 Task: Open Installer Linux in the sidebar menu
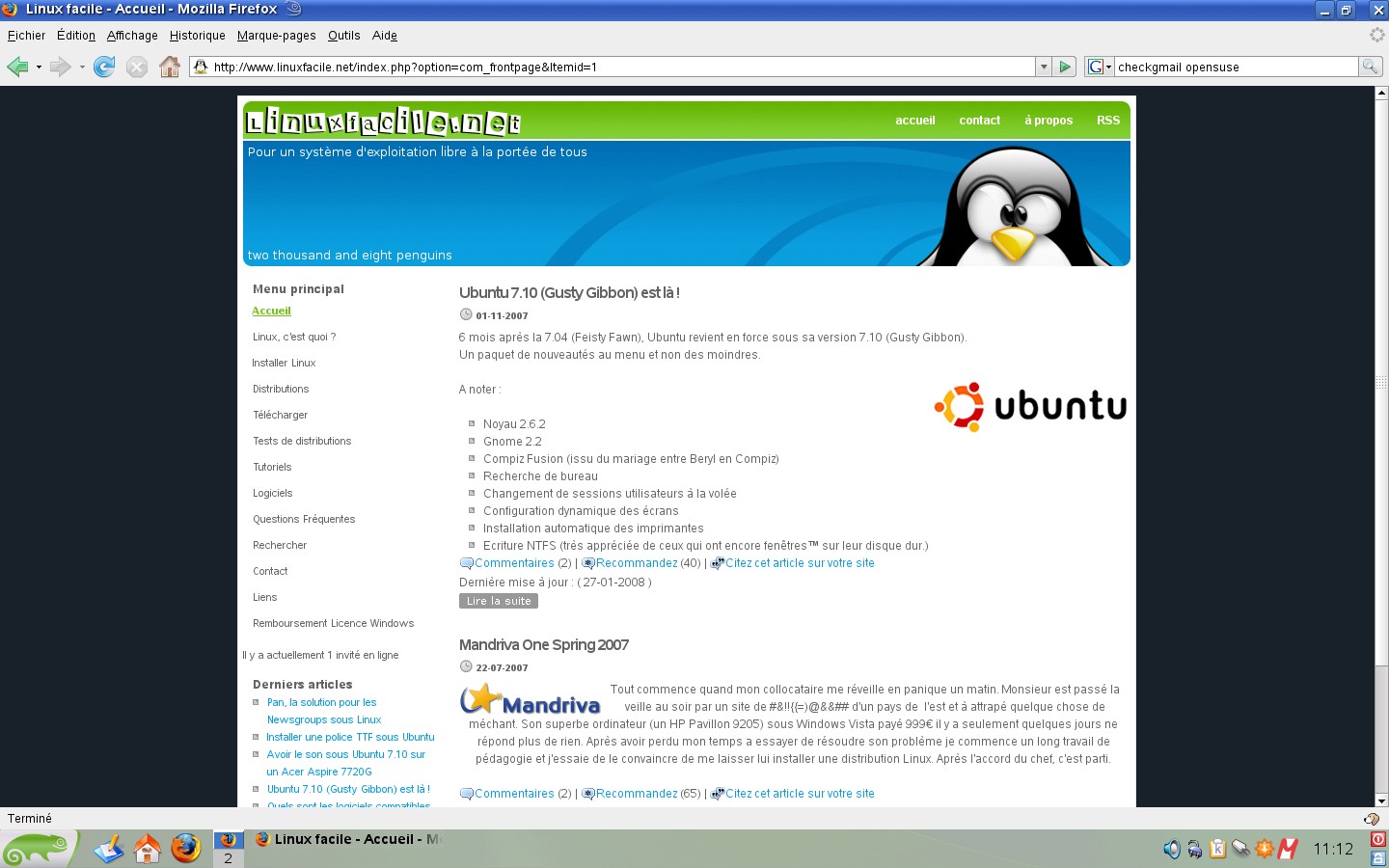coord(285,363)
